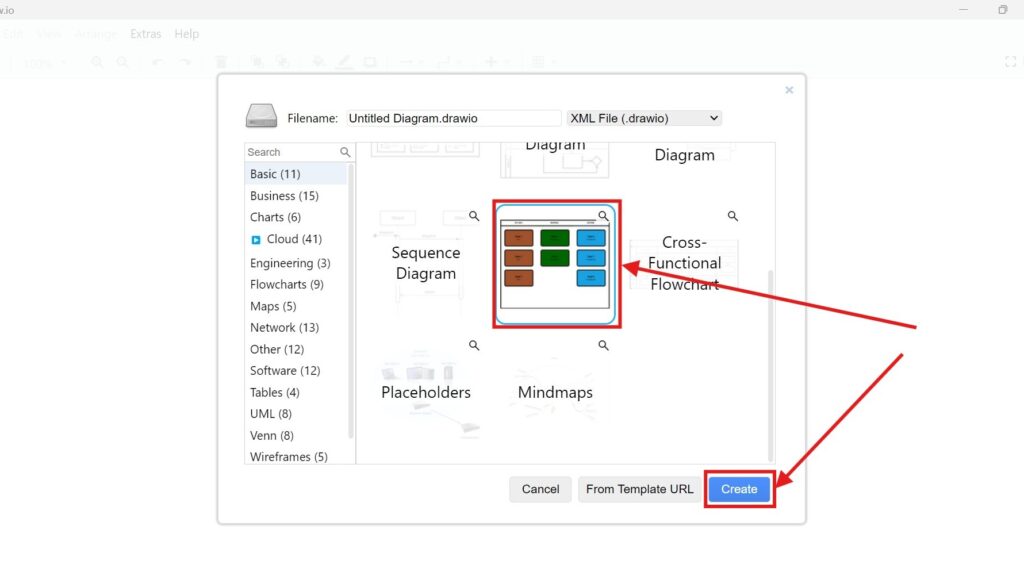The height and width of the screenshot is (576, 1024).
Task: Open the Insert shape plus icon
Action: click(490, 61)
